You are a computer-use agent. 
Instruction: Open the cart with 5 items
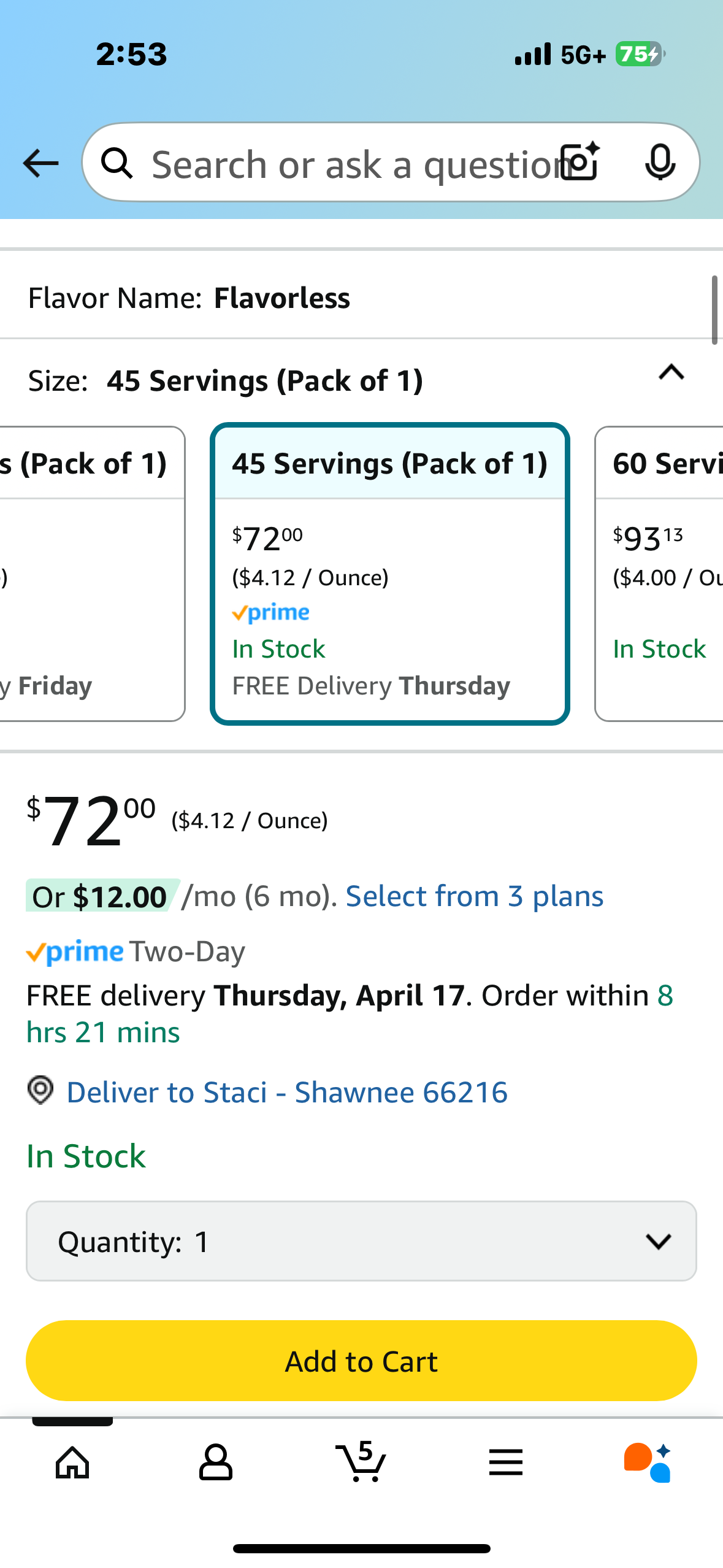(361, 1461)
